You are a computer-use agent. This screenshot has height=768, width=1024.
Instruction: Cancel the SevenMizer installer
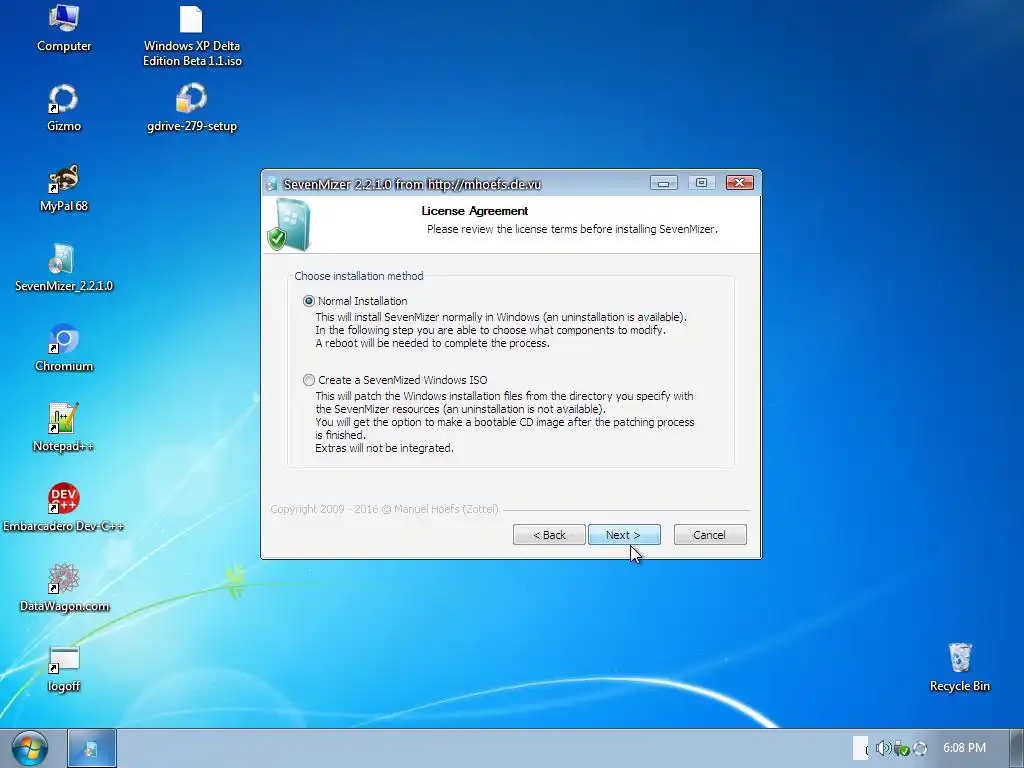coord(710,535)
